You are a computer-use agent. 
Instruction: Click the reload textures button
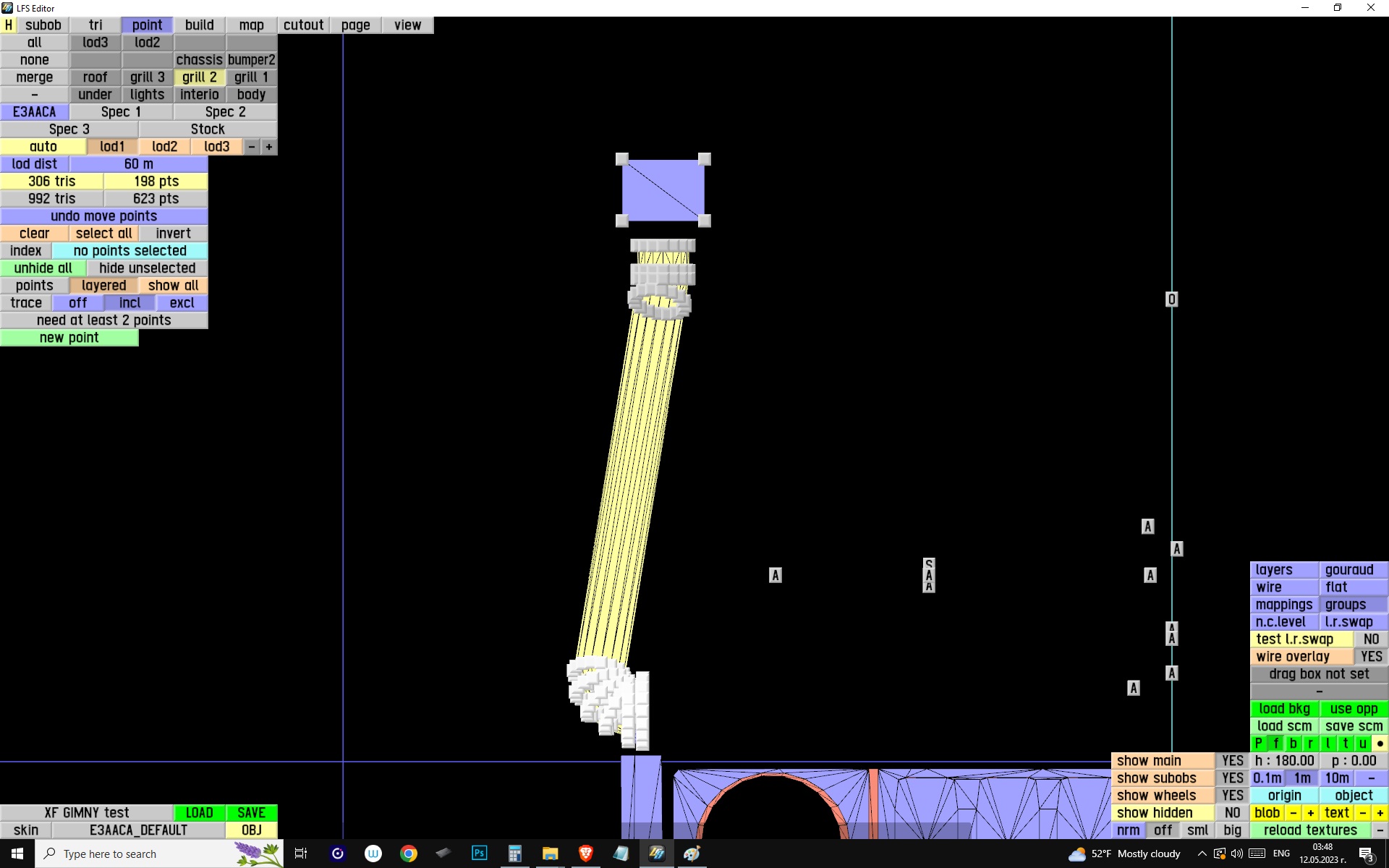pyautogui.click(x=1309, y=830)
